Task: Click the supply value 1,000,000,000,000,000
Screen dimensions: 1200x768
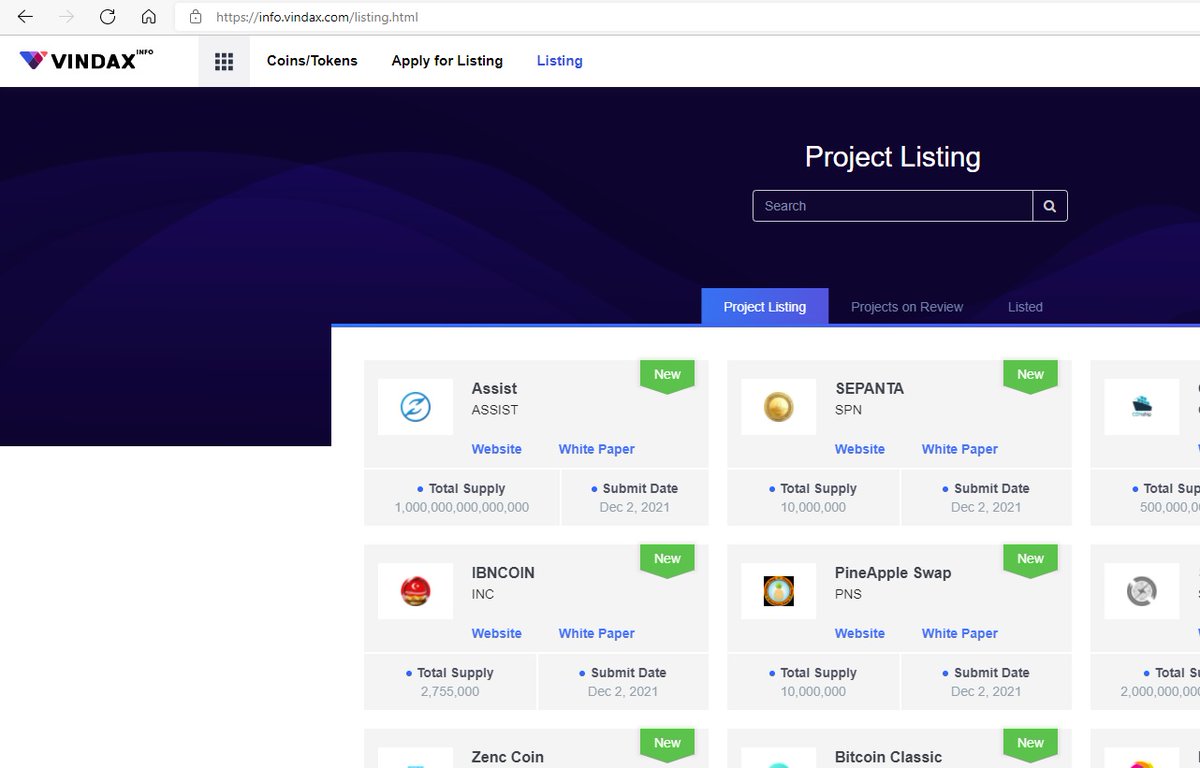Action: (x=462, y=507)
